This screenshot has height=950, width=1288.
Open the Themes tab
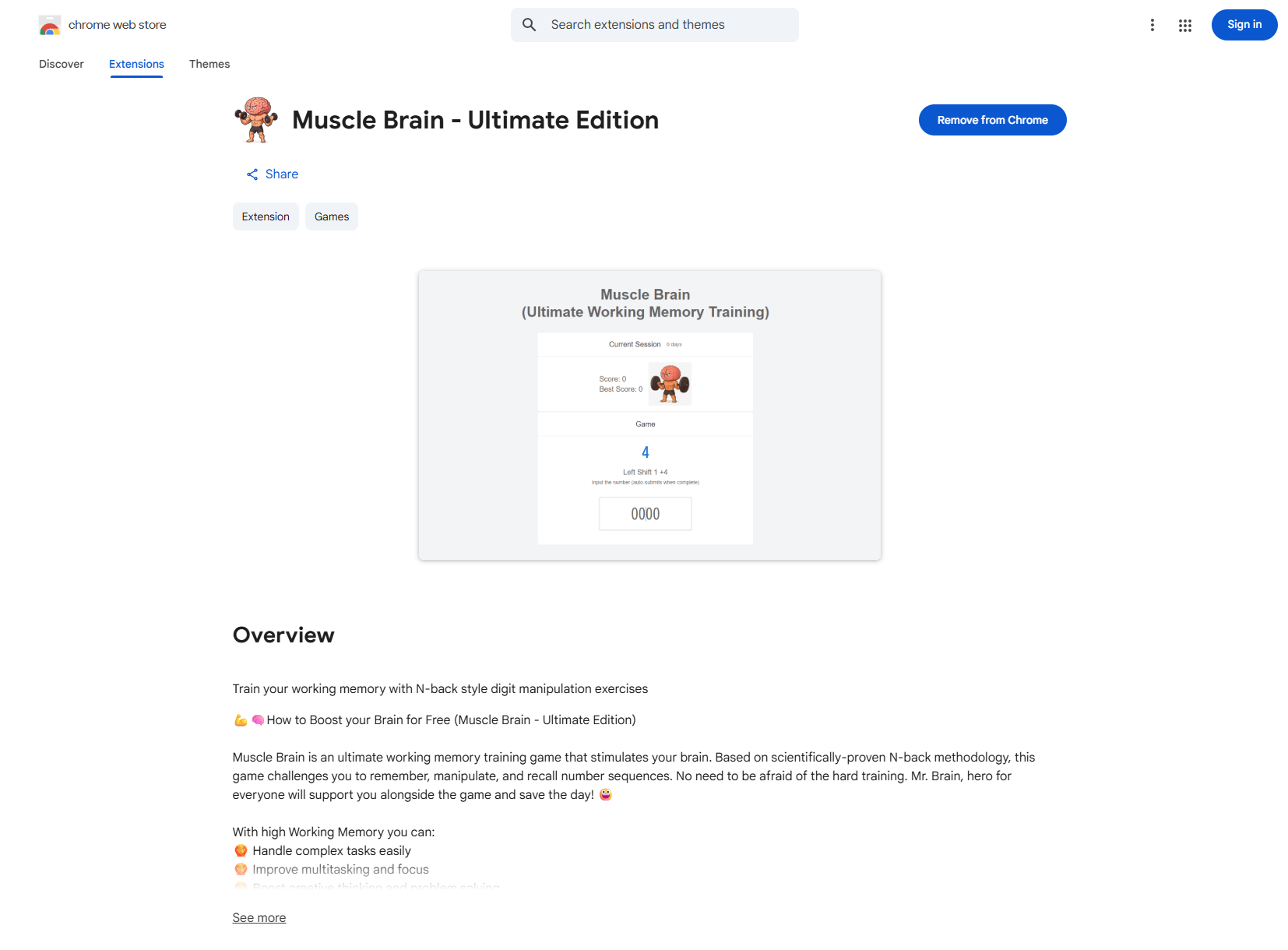click(209, 64)
